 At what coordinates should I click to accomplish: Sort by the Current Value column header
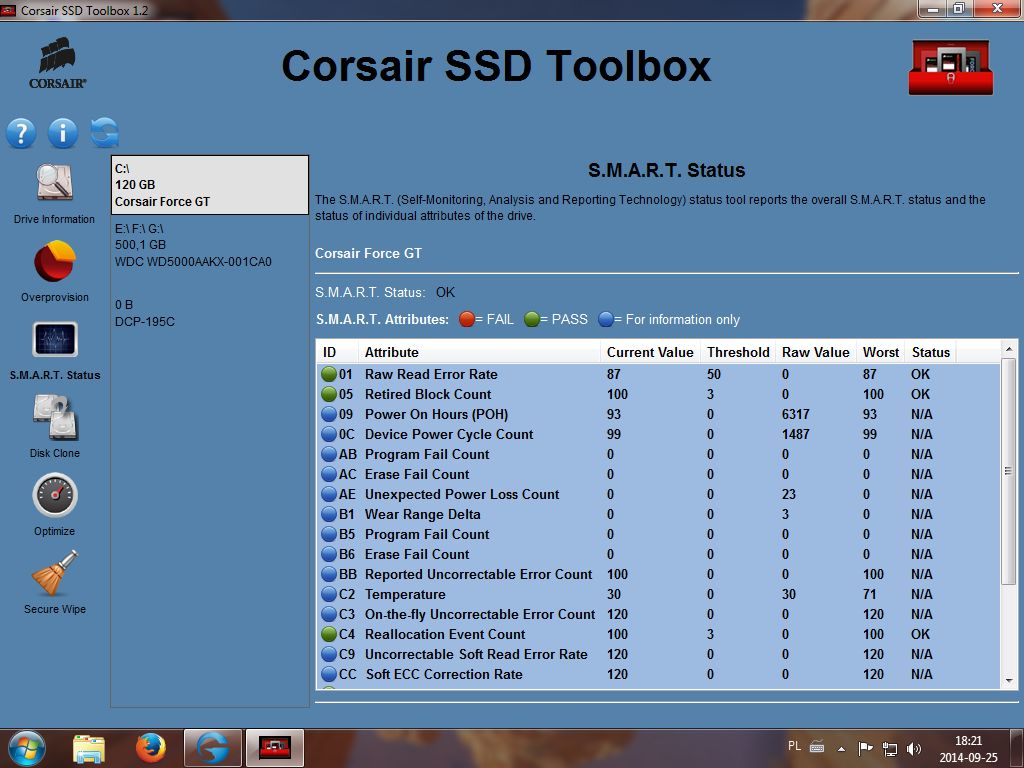(650, 352)
